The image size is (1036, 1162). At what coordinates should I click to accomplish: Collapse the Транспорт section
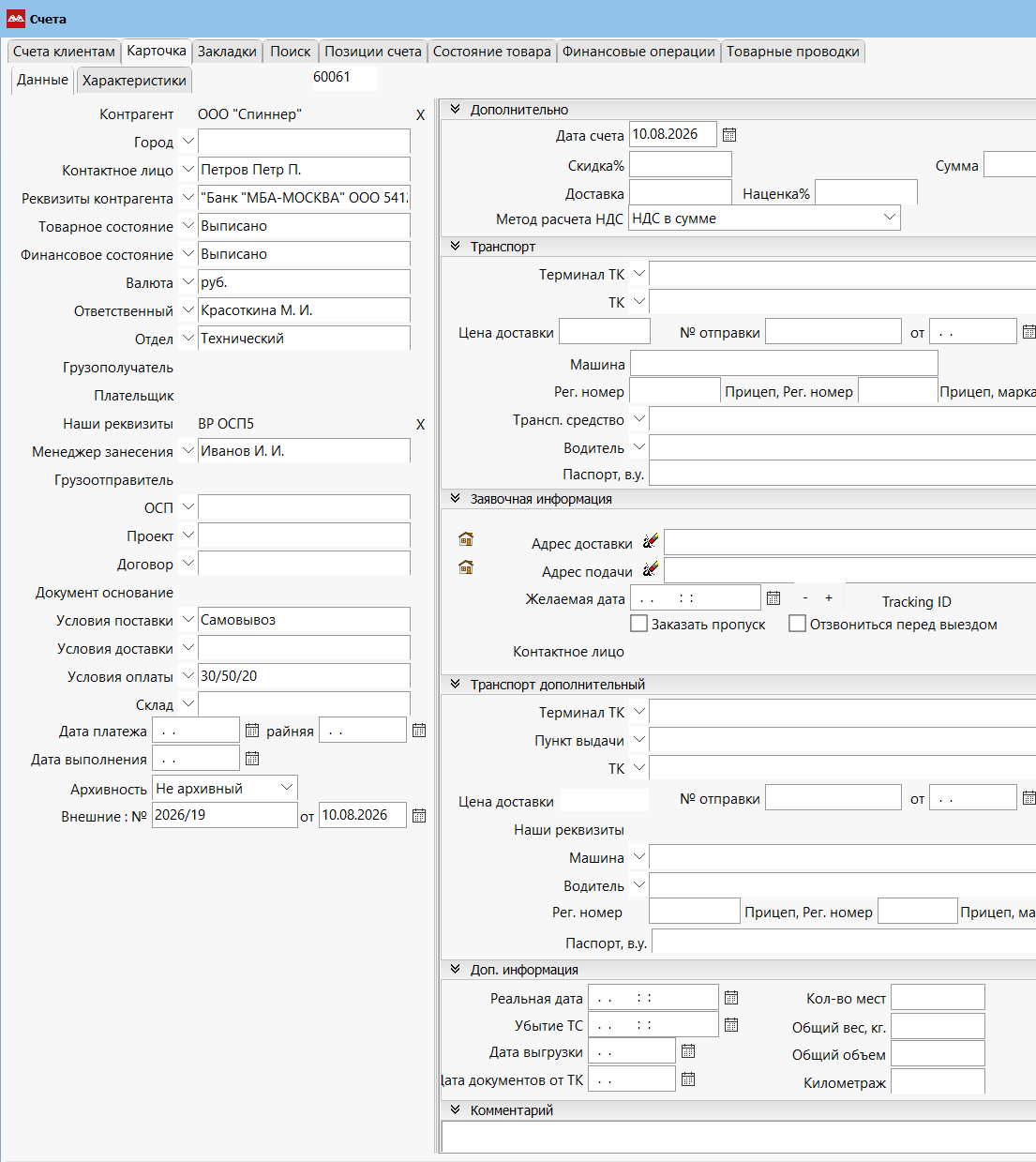pyautogui.click(x=455, y=247)
